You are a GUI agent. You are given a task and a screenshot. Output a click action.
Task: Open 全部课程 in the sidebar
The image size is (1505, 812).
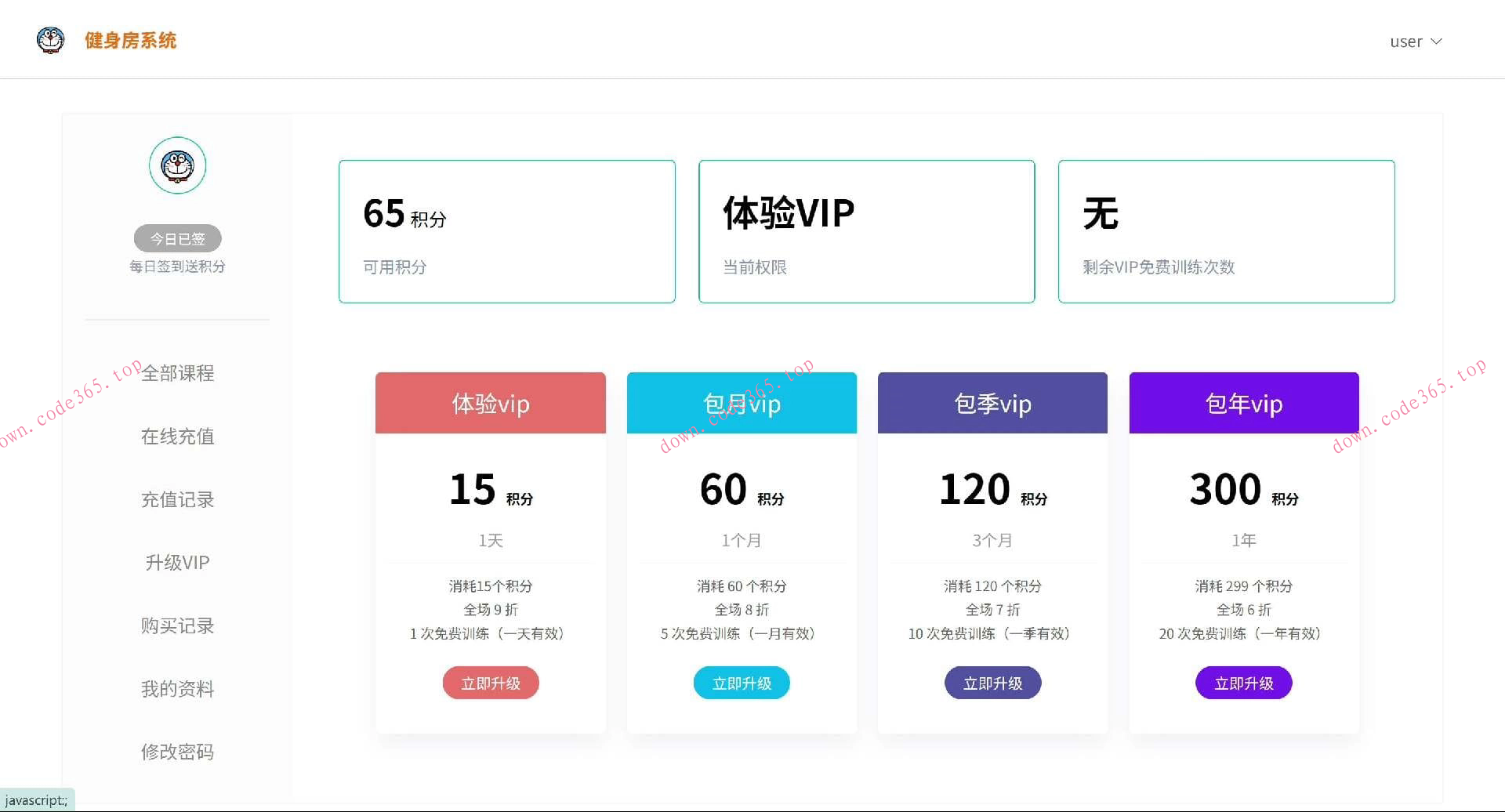pyautogui.click(x=177, y=373)
